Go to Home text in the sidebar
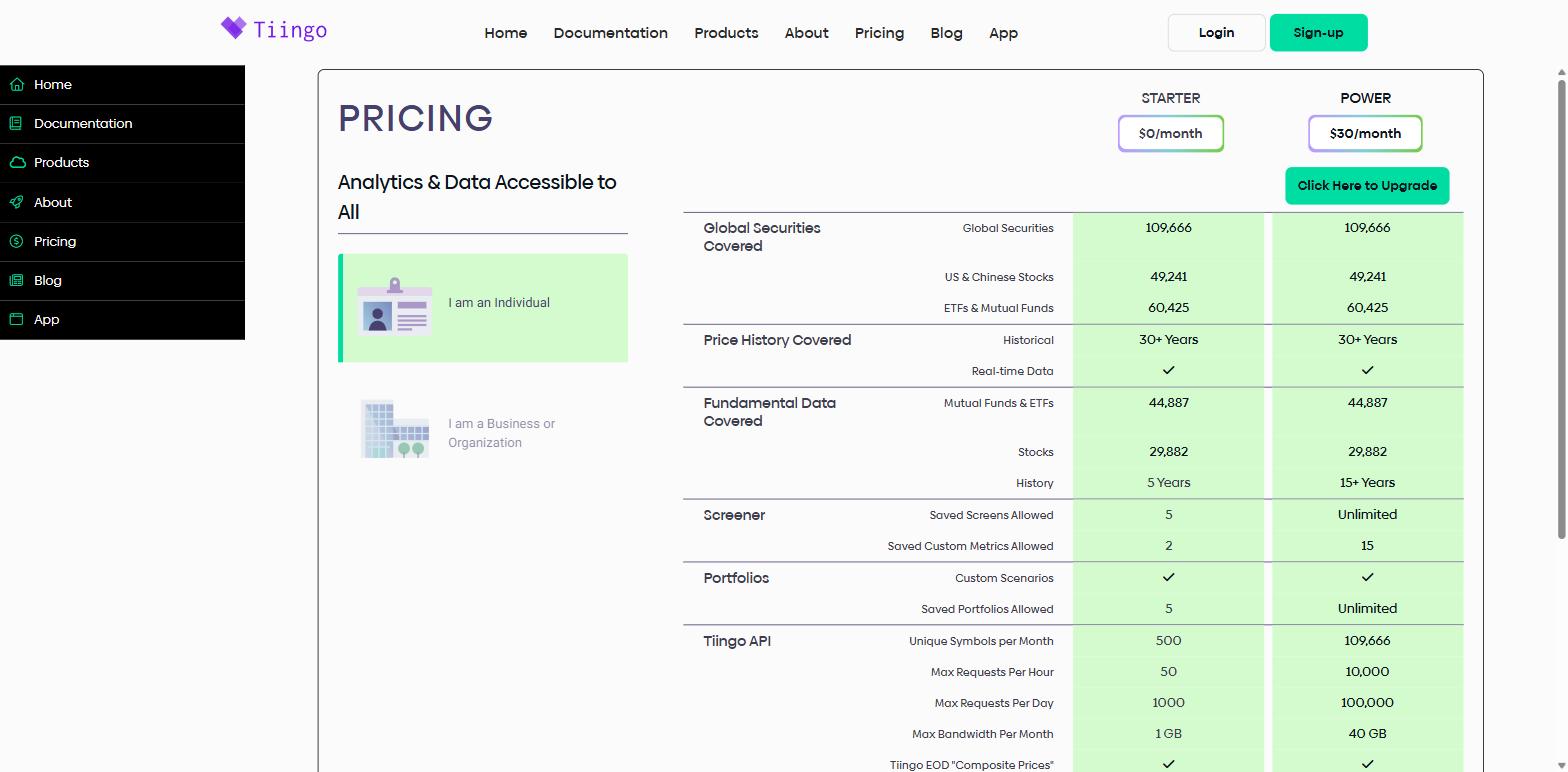The width and height of the screenshot is (1568, 772). [53, 85]
